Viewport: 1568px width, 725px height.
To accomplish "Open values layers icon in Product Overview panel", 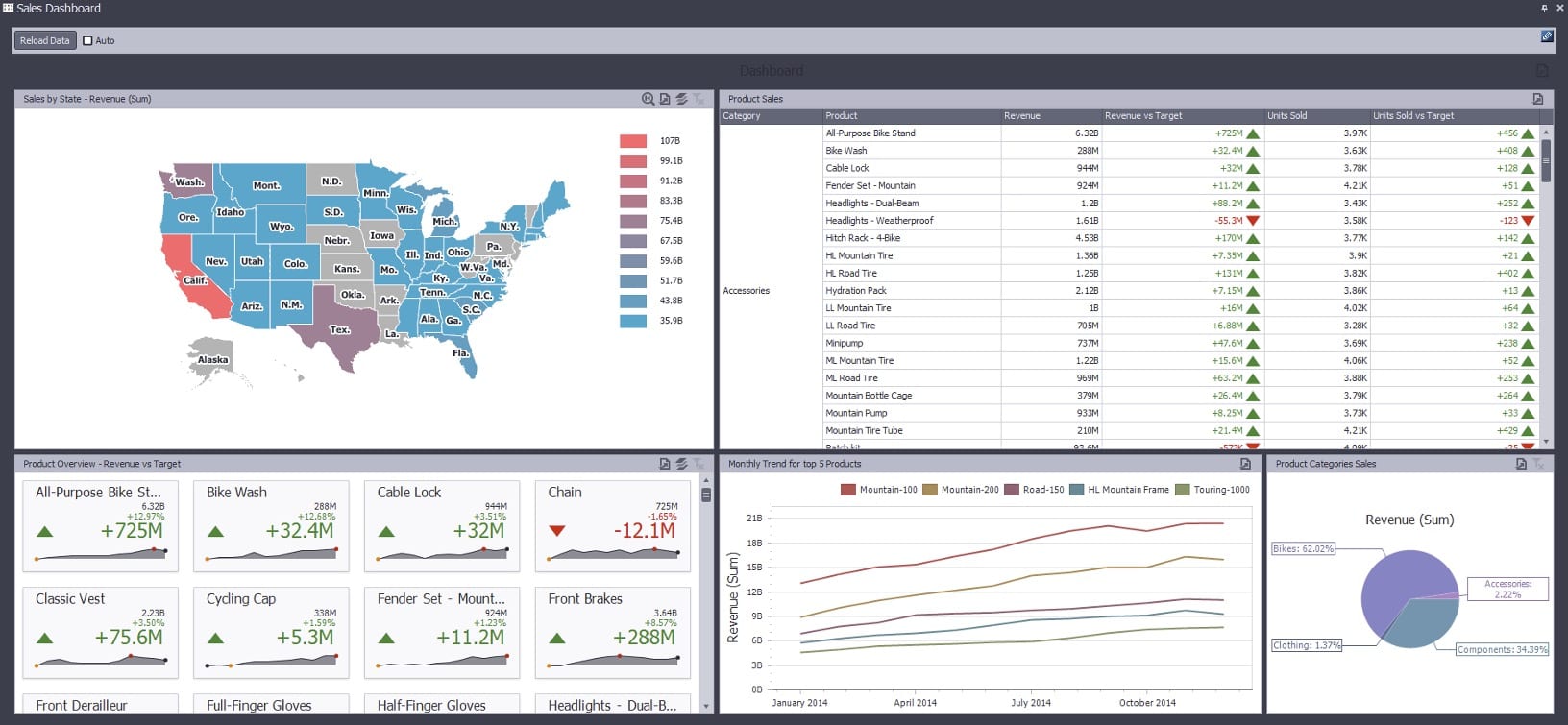I will pyautogui.click(x=681, y=464).
